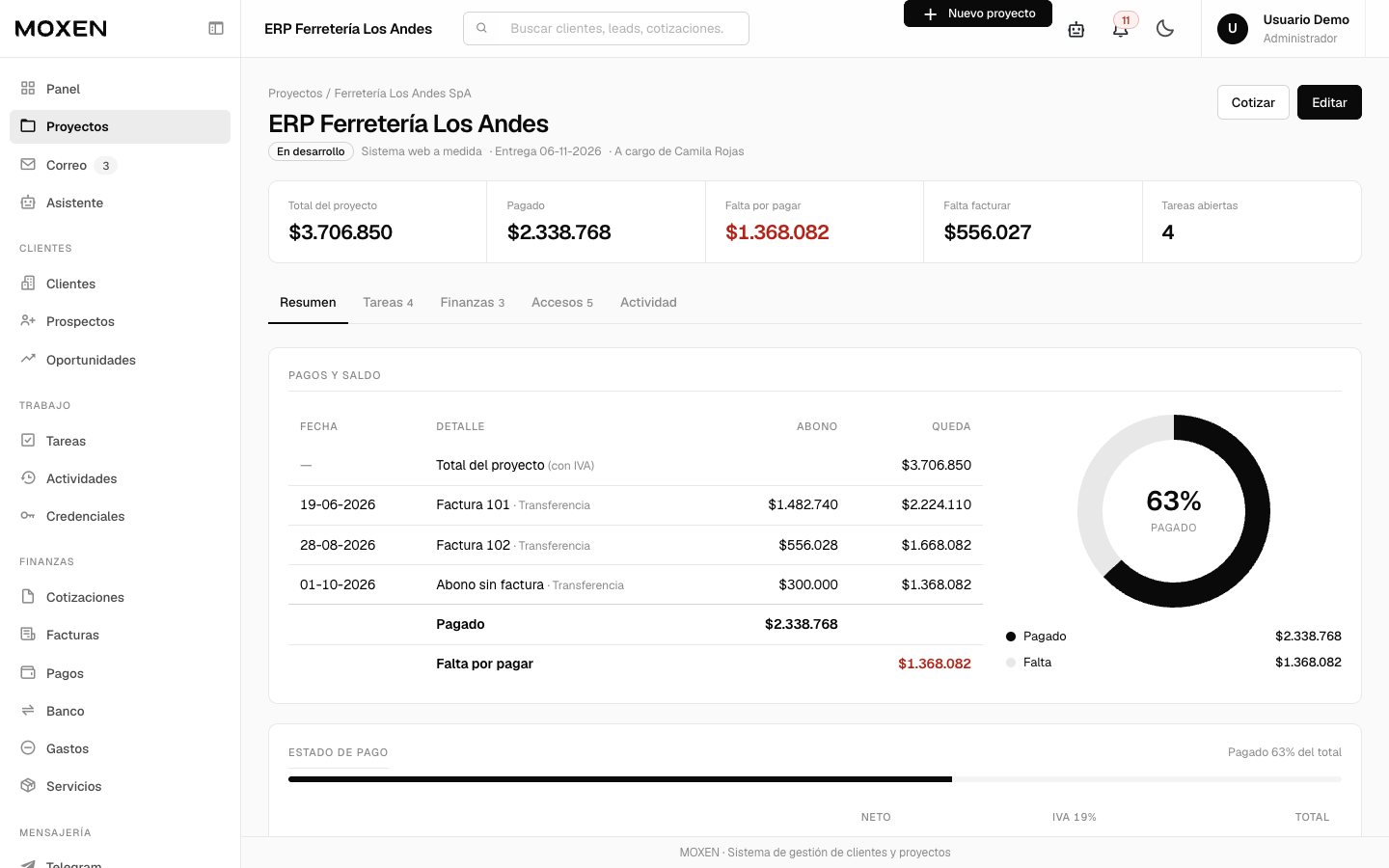Click the En desarrollo status badge

pyautogui.click(x=311, y=151)
